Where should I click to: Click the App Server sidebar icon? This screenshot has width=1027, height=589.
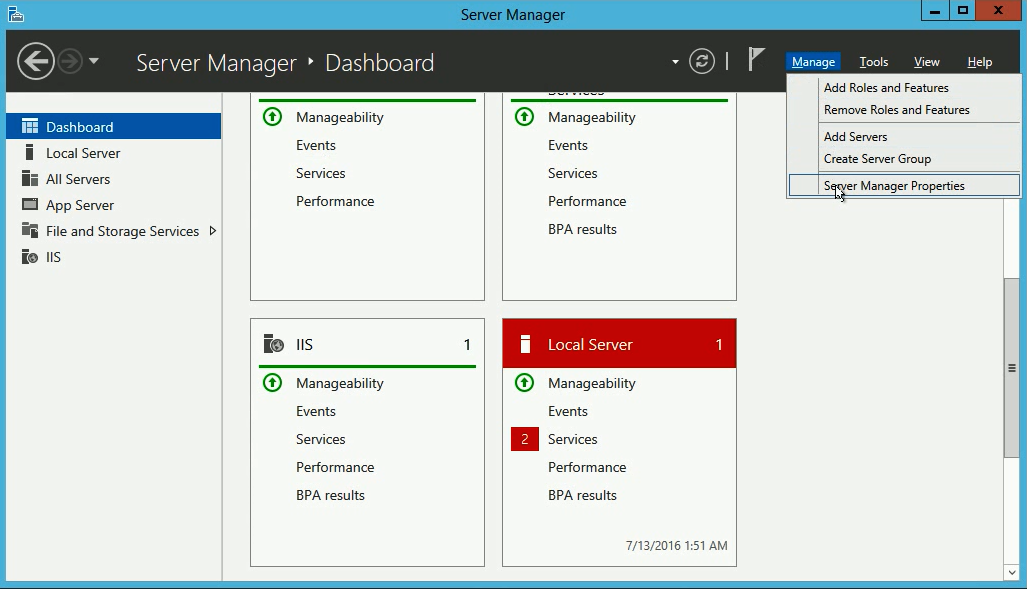pos(30,204)
